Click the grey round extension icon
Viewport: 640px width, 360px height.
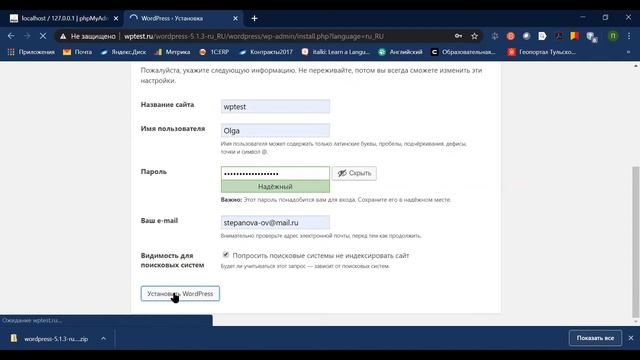pos(527,36)
